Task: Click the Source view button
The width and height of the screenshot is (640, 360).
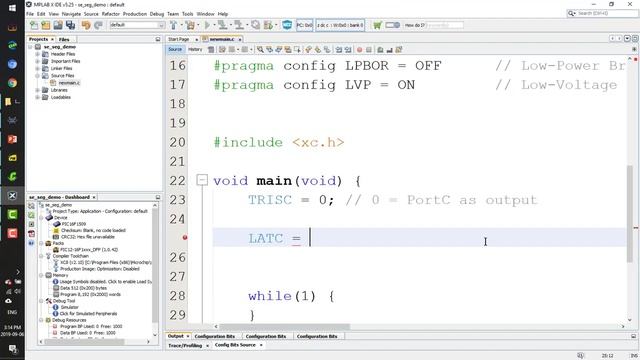Action: coord(175,49)
